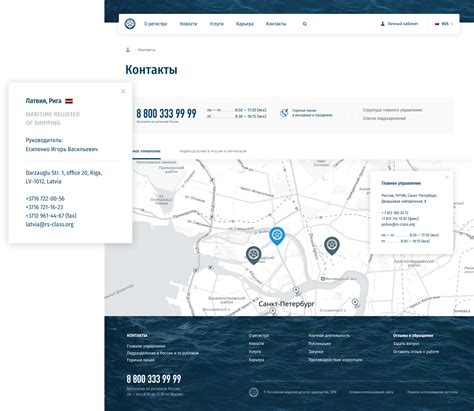Click the home breadcrumb icon
The height and width of the screenshot is (411, 474).
[128, 50]
